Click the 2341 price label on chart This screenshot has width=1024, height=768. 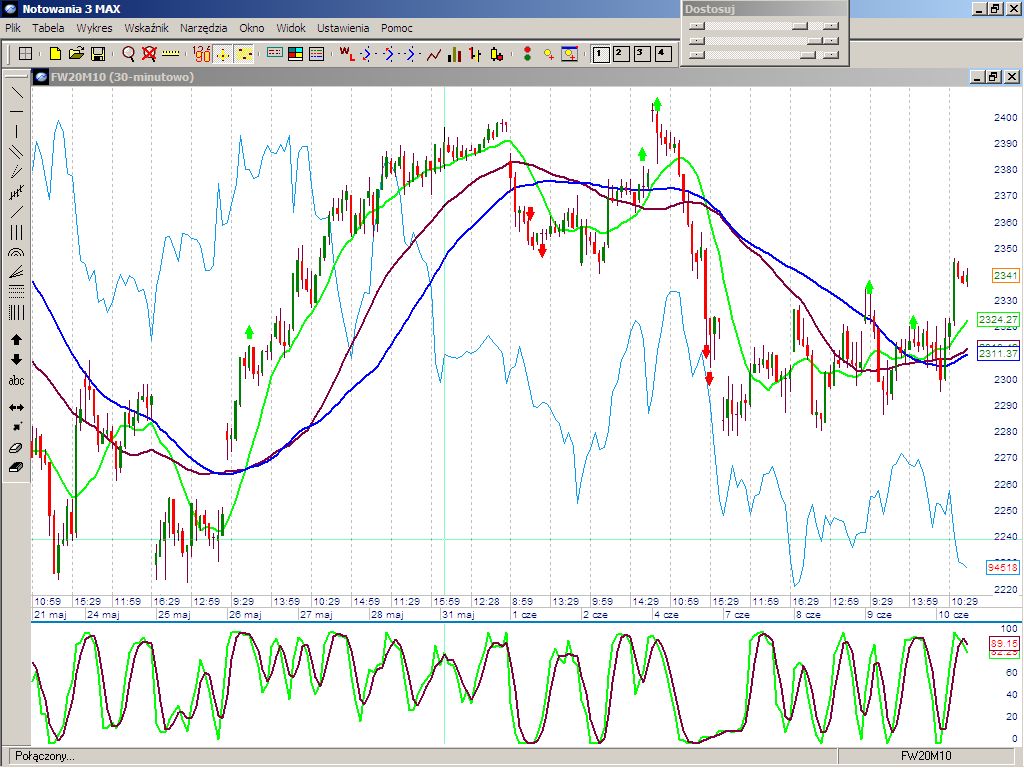click(x=1005, y=275)
